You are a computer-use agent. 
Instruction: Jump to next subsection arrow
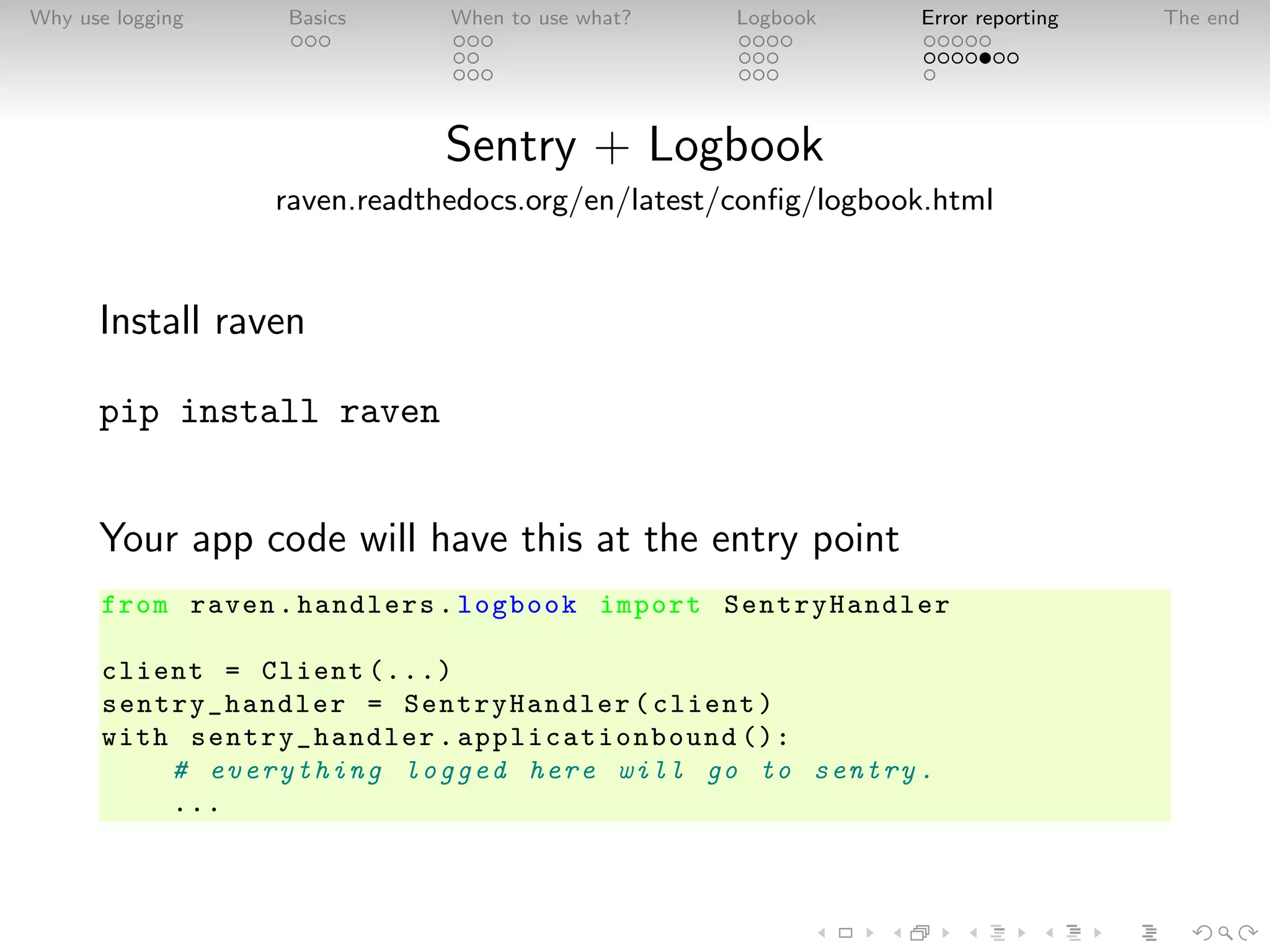point(1022,932)
